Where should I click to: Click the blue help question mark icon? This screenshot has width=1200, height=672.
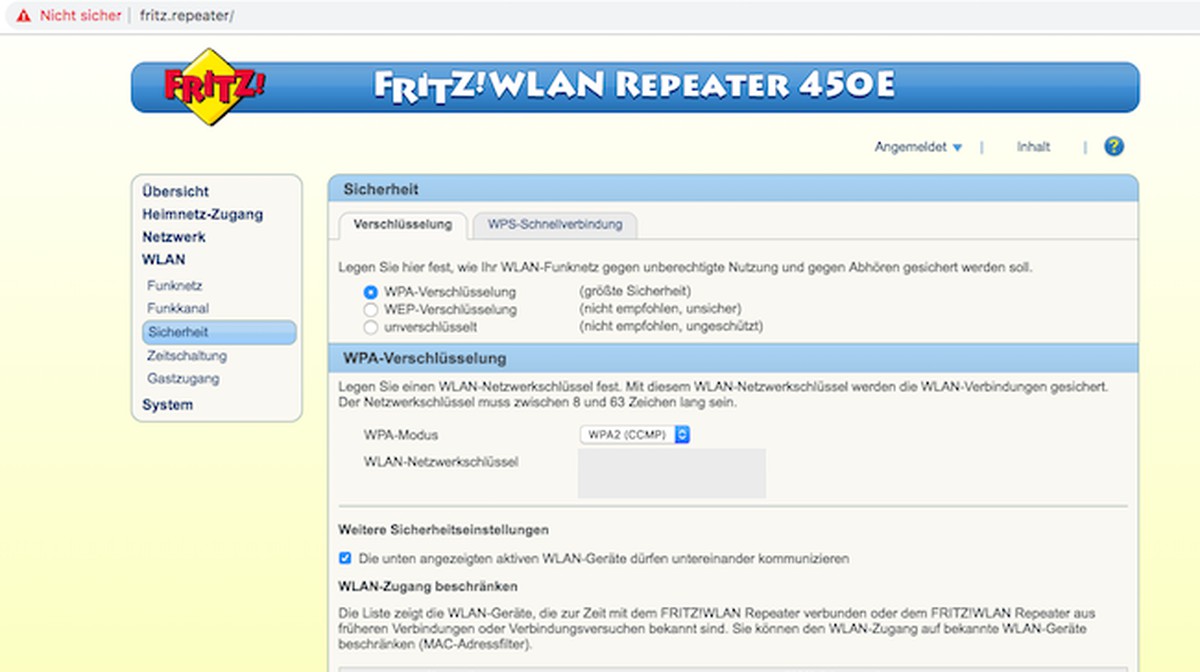pos(1113,147)
